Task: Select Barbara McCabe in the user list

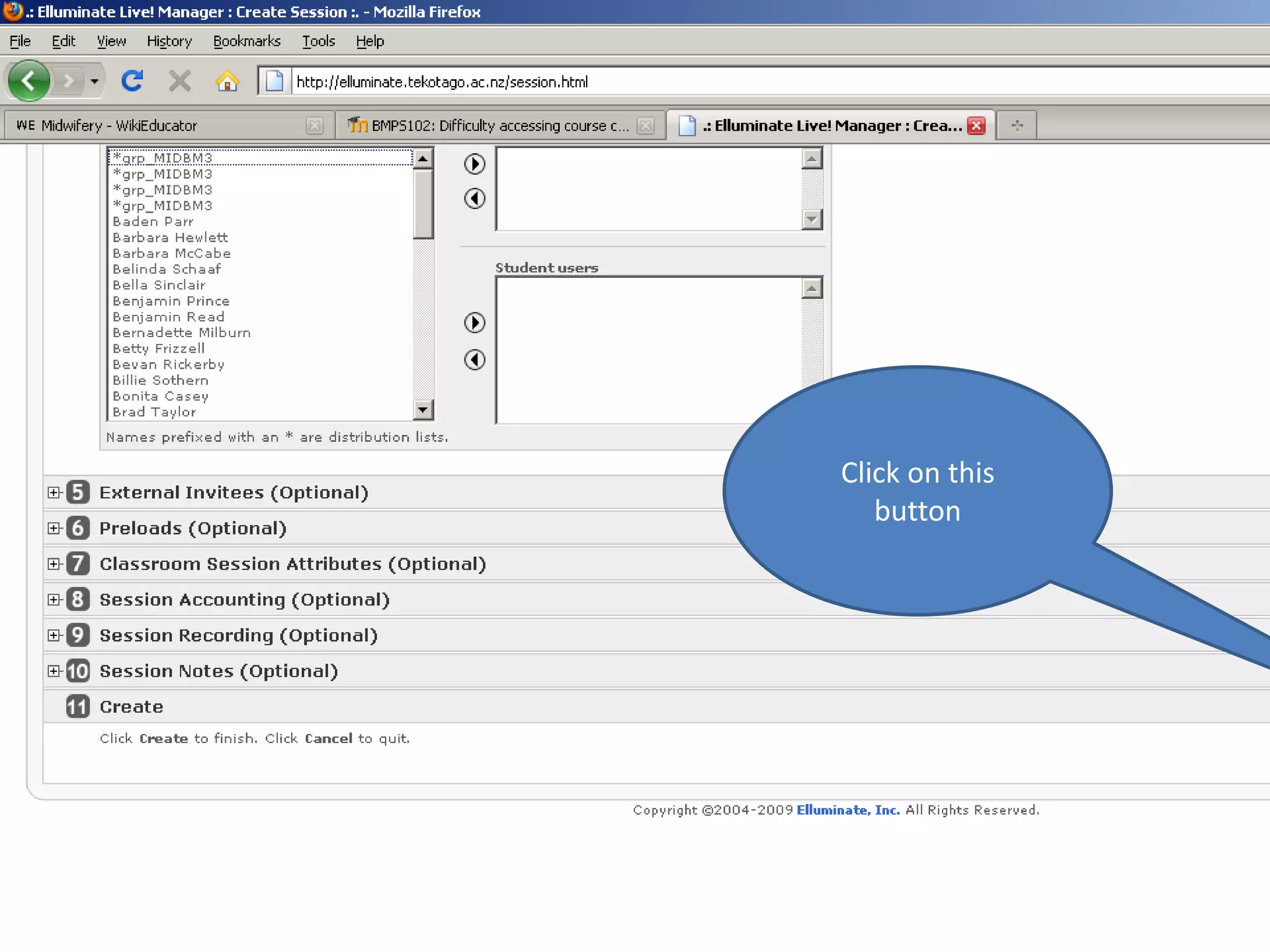Action: click(172, 253)
